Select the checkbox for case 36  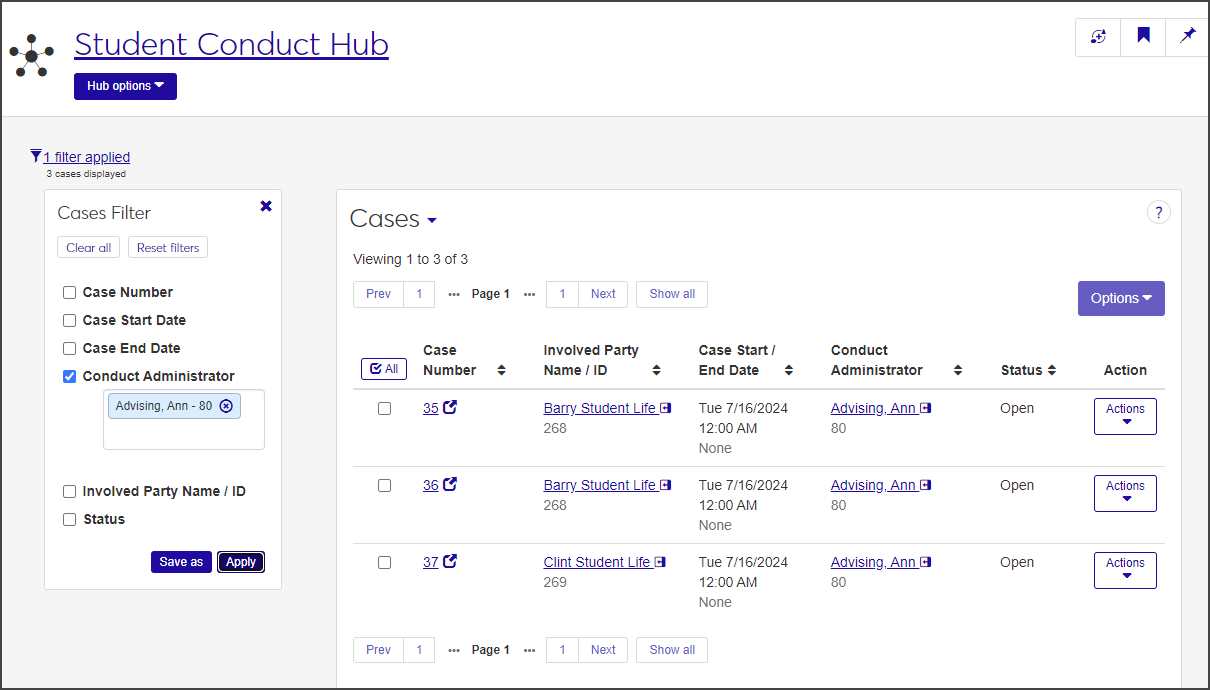click(384, 486)
